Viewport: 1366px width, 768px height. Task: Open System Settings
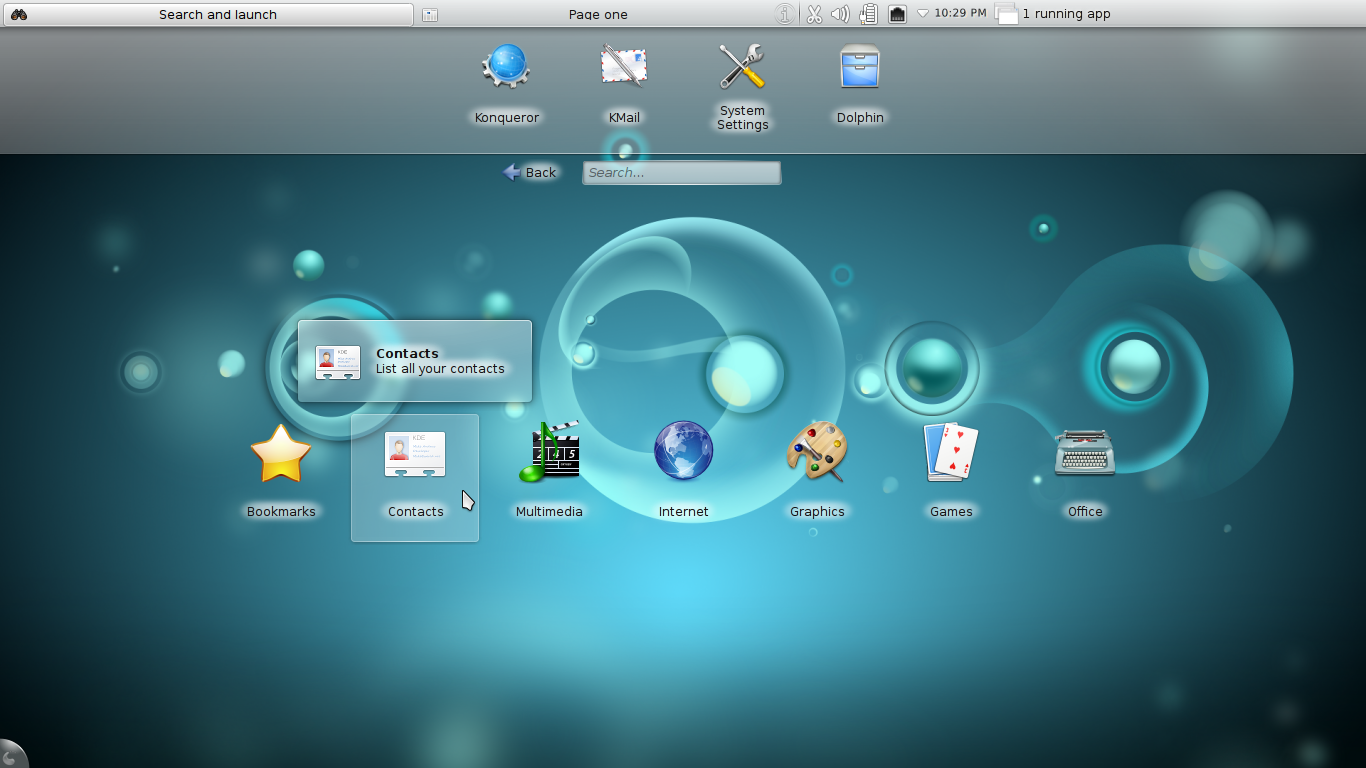(742, 66)
